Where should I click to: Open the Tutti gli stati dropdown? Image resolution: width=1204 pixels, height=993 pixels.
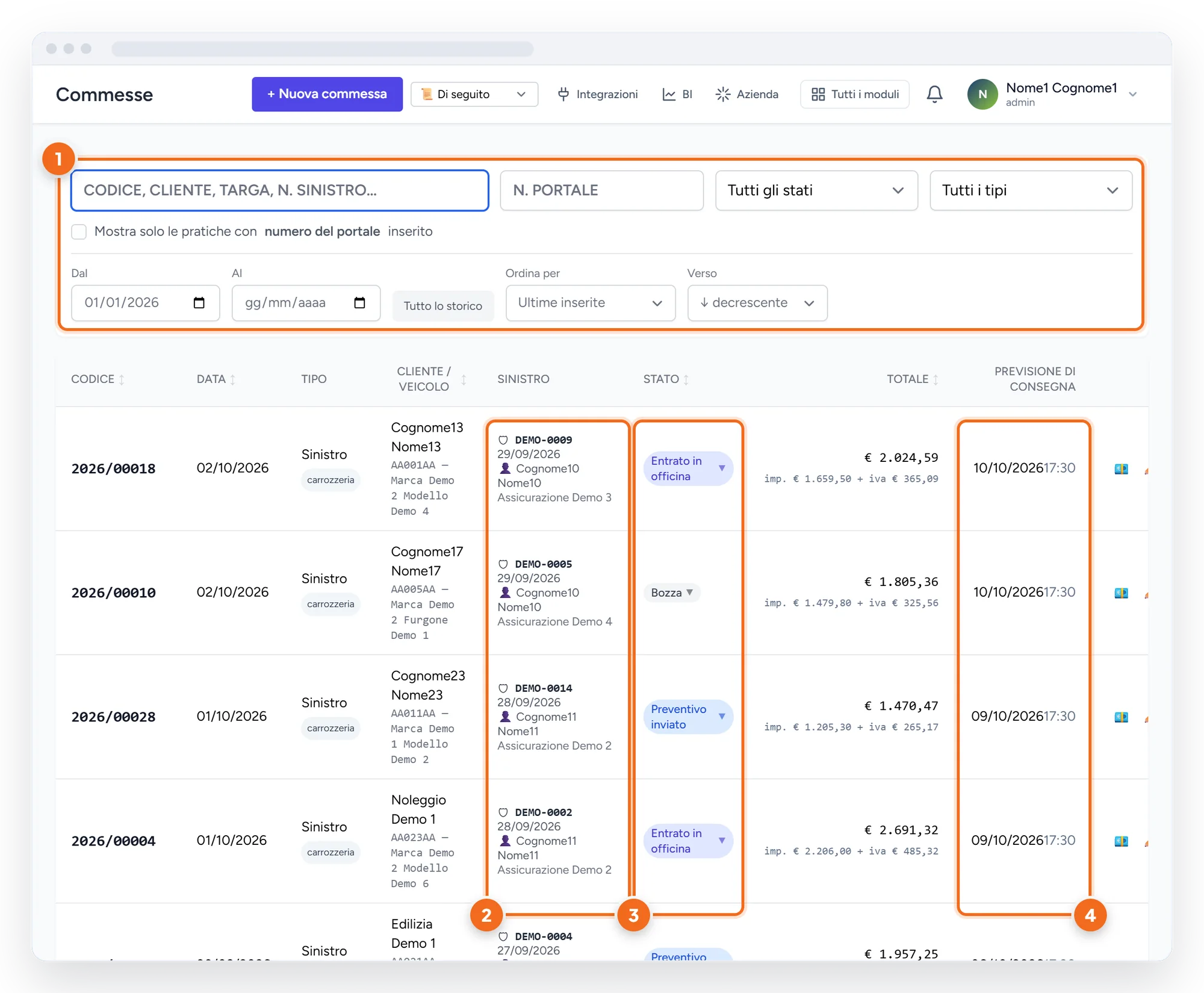816,190
